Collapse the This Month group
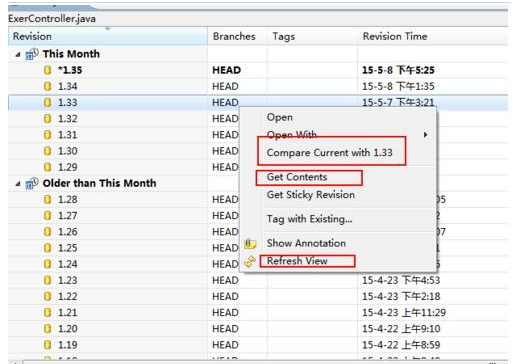The width and height of the screenshot is (513, 364). [x=18, y=54]
